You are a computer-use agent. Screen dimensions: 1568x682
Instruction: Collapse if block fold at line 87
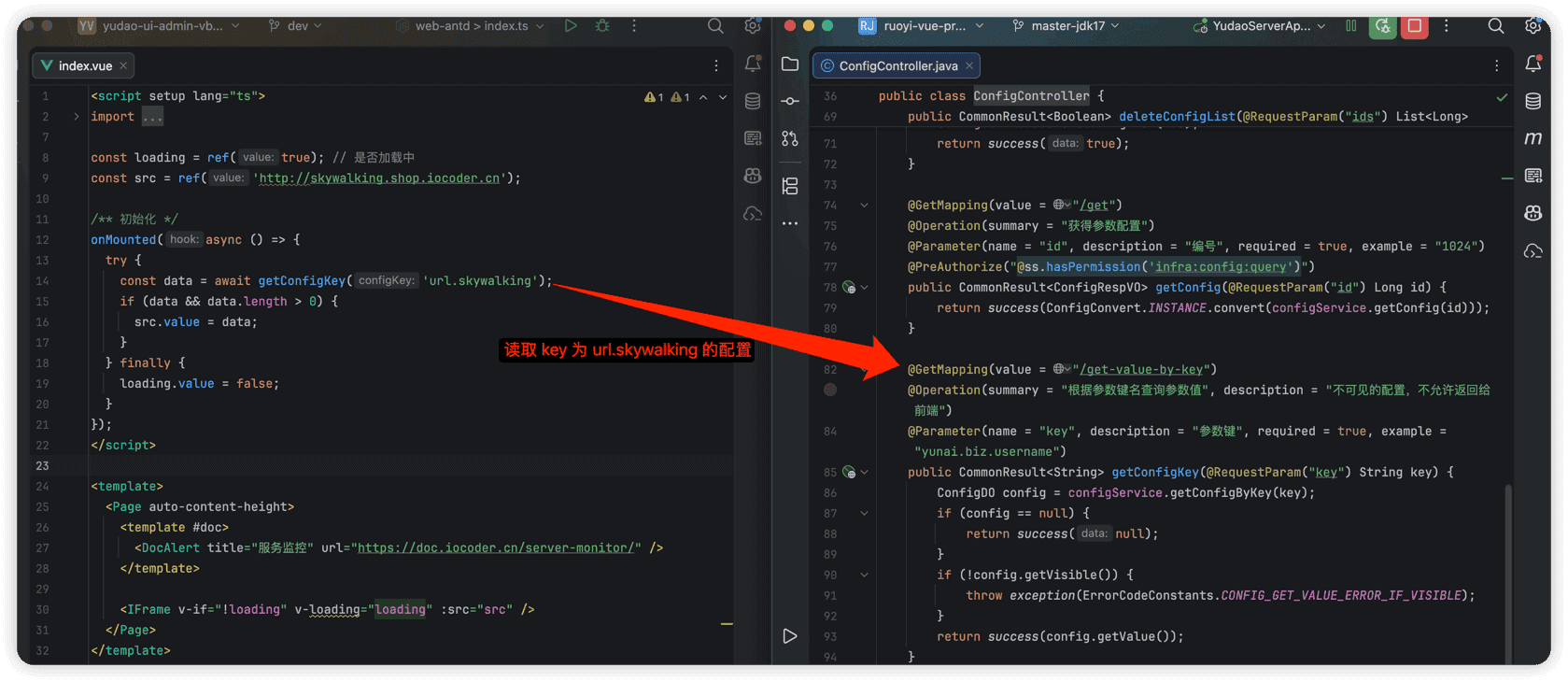pyautogui.click(x=865, y=514)
